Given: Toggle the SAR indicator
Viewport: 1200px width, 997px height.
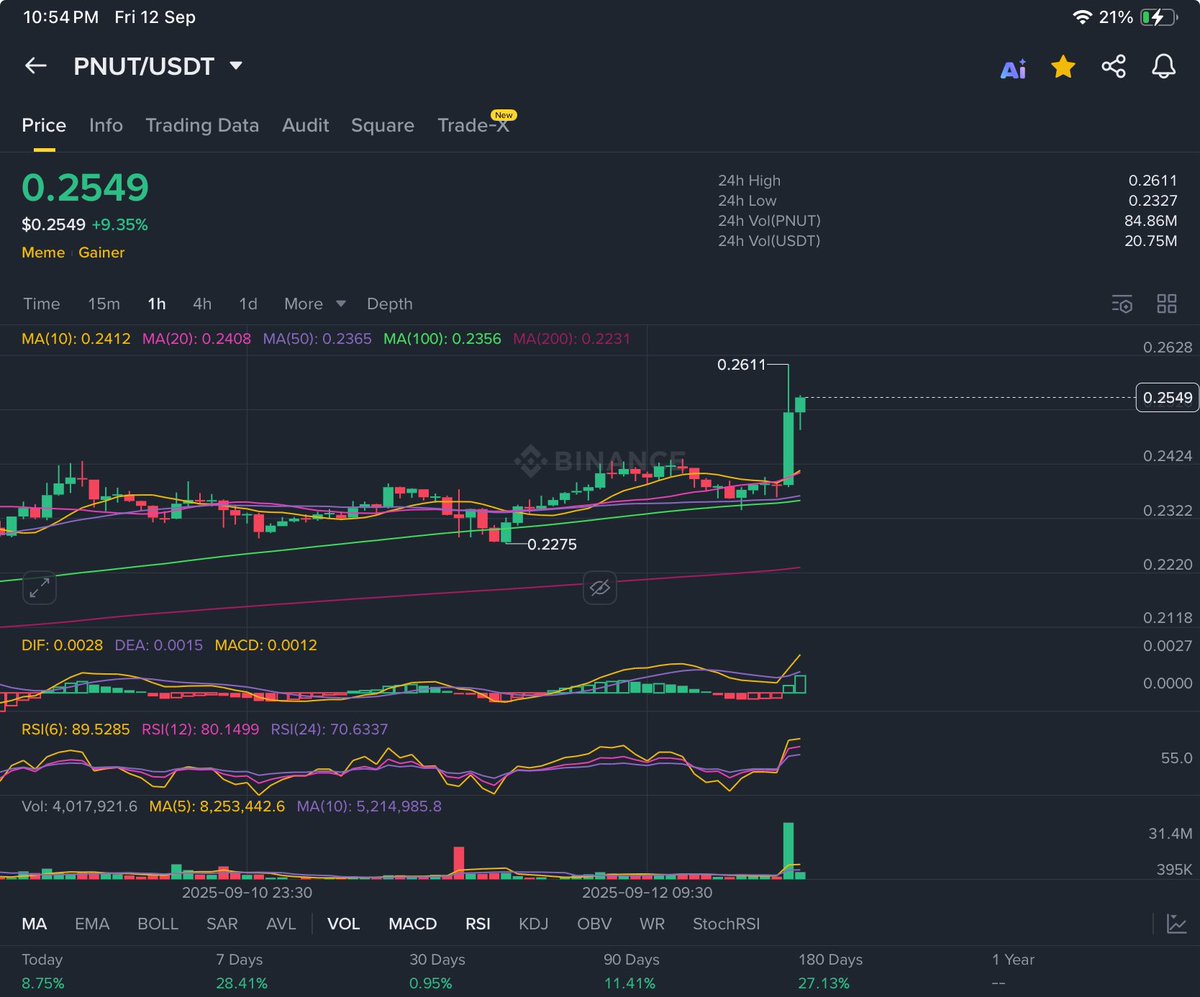Looking at the screenshot, I should [x=222, y=924].
